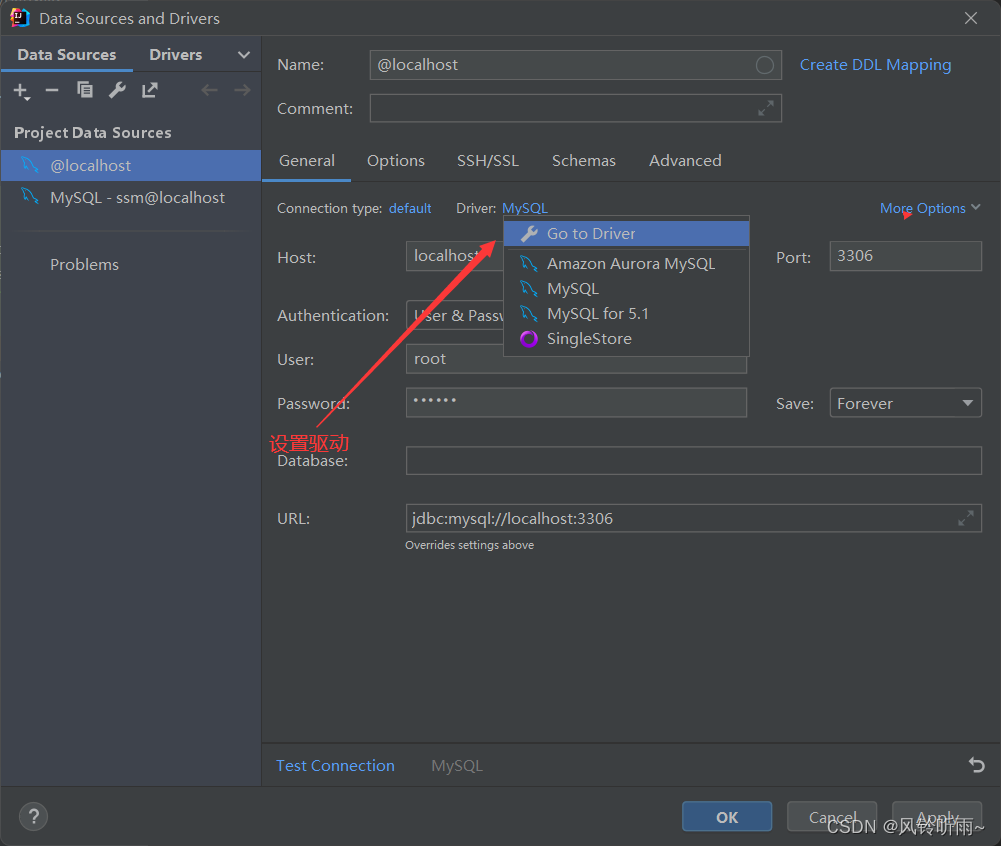Viewport: 1001px width, 846px height.
Task: Open the Authentication dropdown
Action: point(455,315)
